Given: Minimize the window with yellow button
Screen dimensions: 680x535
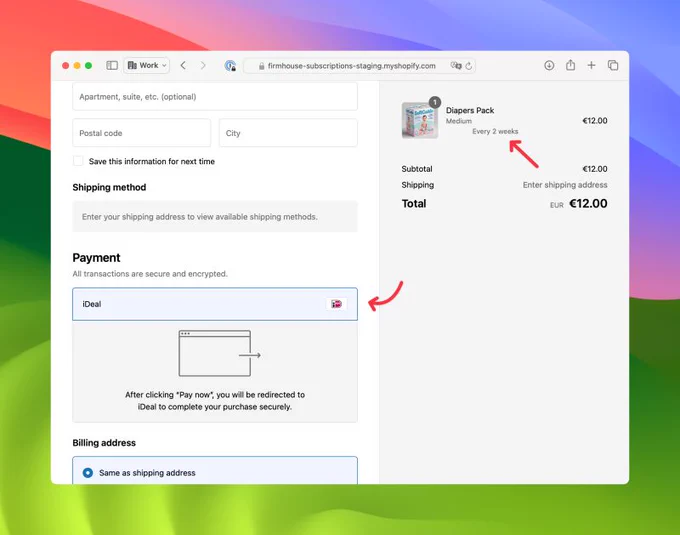Looking at the screenshot, I should click(77, 65).
